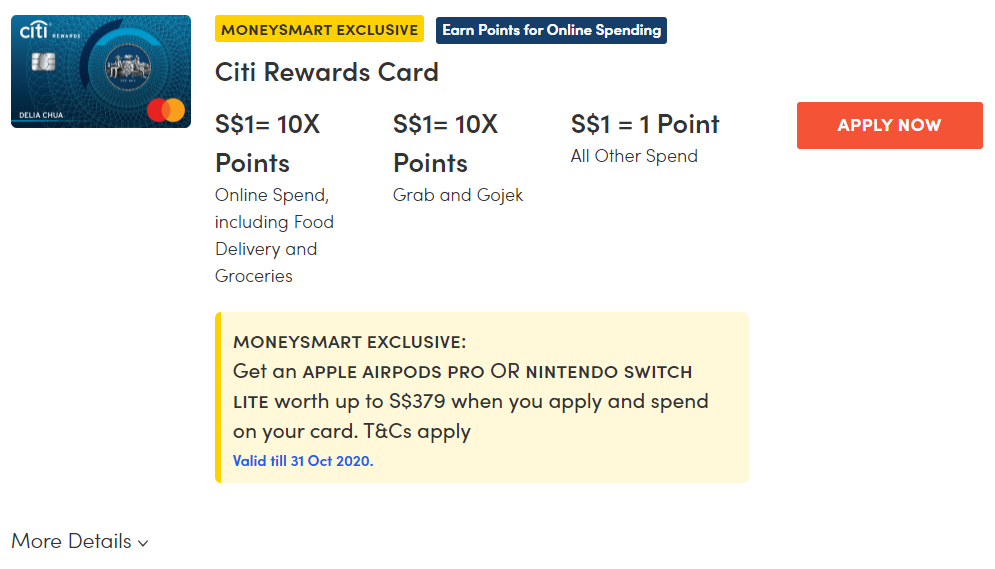Click the Apple AirPods Pro promo text
Image resolution: width=995 pixels, height=569 pixels.
click(x=393, y=371)
